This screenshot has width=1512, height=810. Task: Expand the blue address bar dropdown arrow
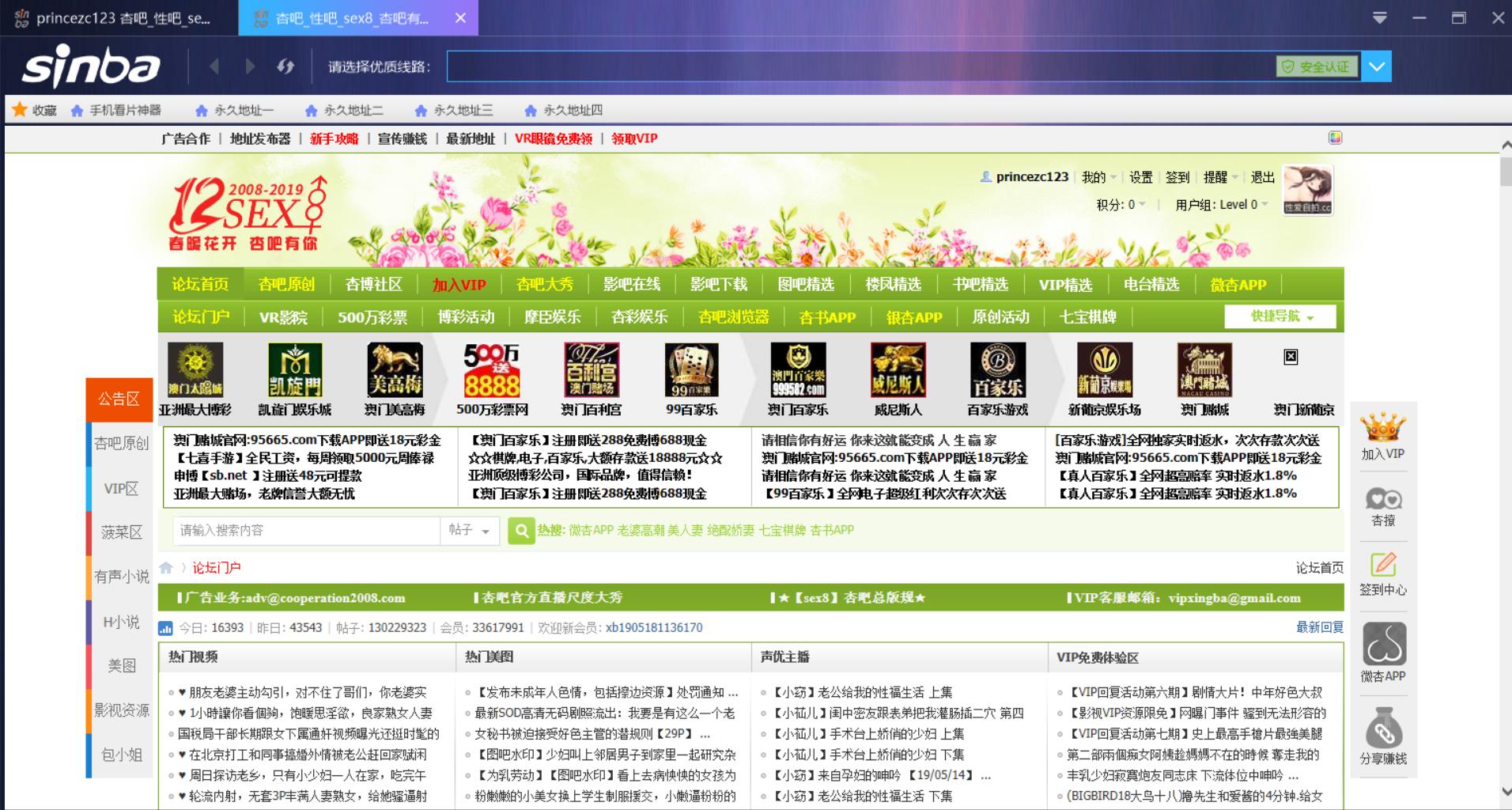click(1377, 66)
